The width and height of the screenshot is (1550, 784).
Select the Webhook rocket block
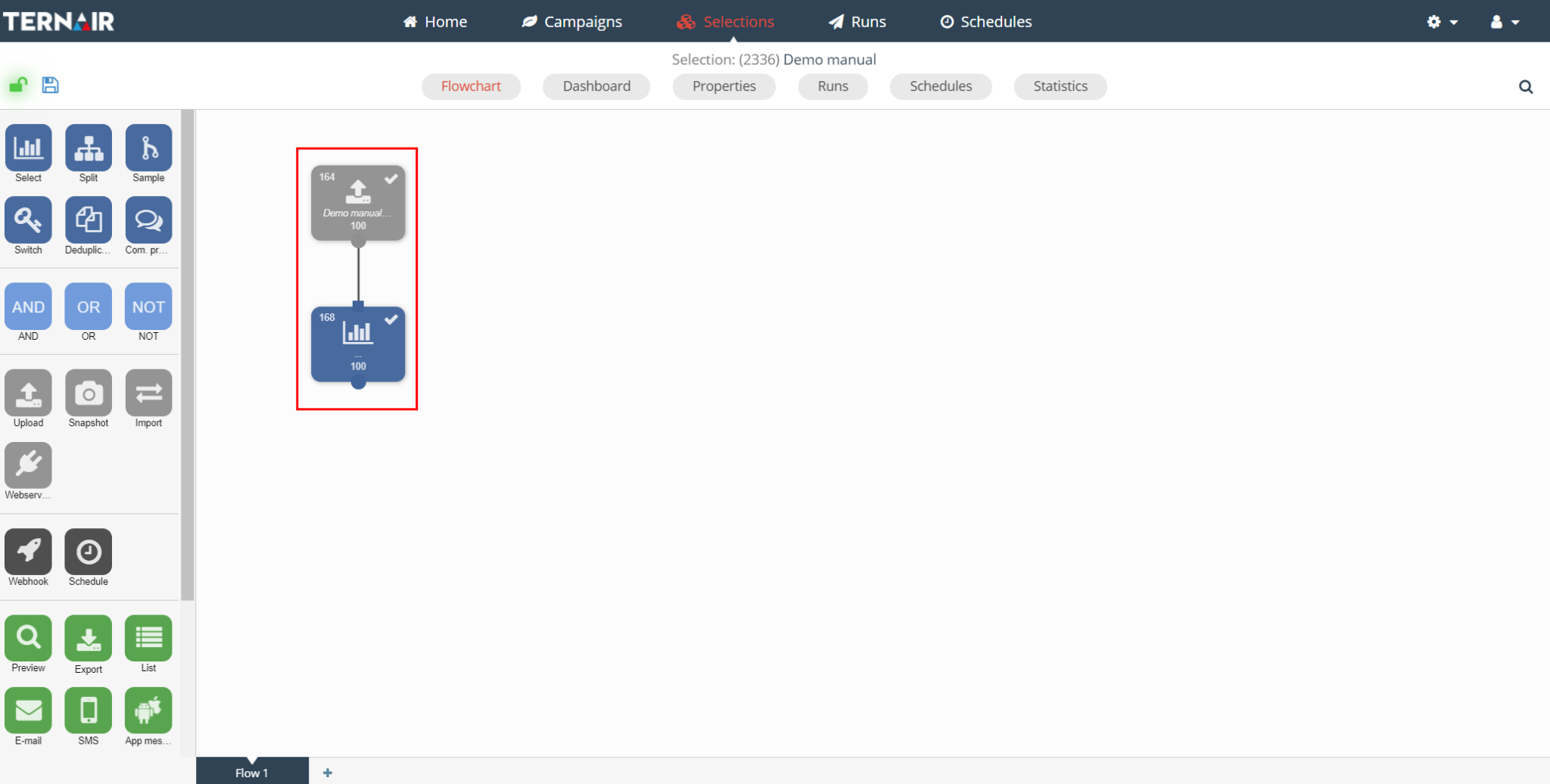click(x=29, y=552)
